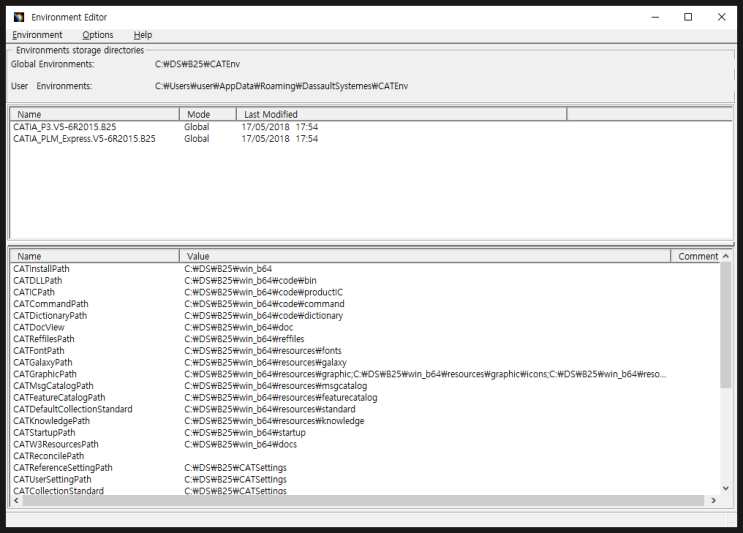The width and height of the screenshot is (743, 533).
Task: Click the horizontal scroll right arrow
Action: pyautogui.click(x=714, y=500)
